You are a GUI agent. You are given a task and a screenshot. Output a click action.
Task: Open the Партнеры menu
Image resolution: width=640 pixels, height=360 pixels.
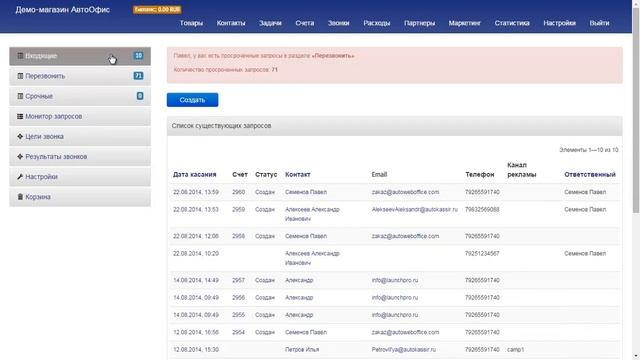click(419, 23)
